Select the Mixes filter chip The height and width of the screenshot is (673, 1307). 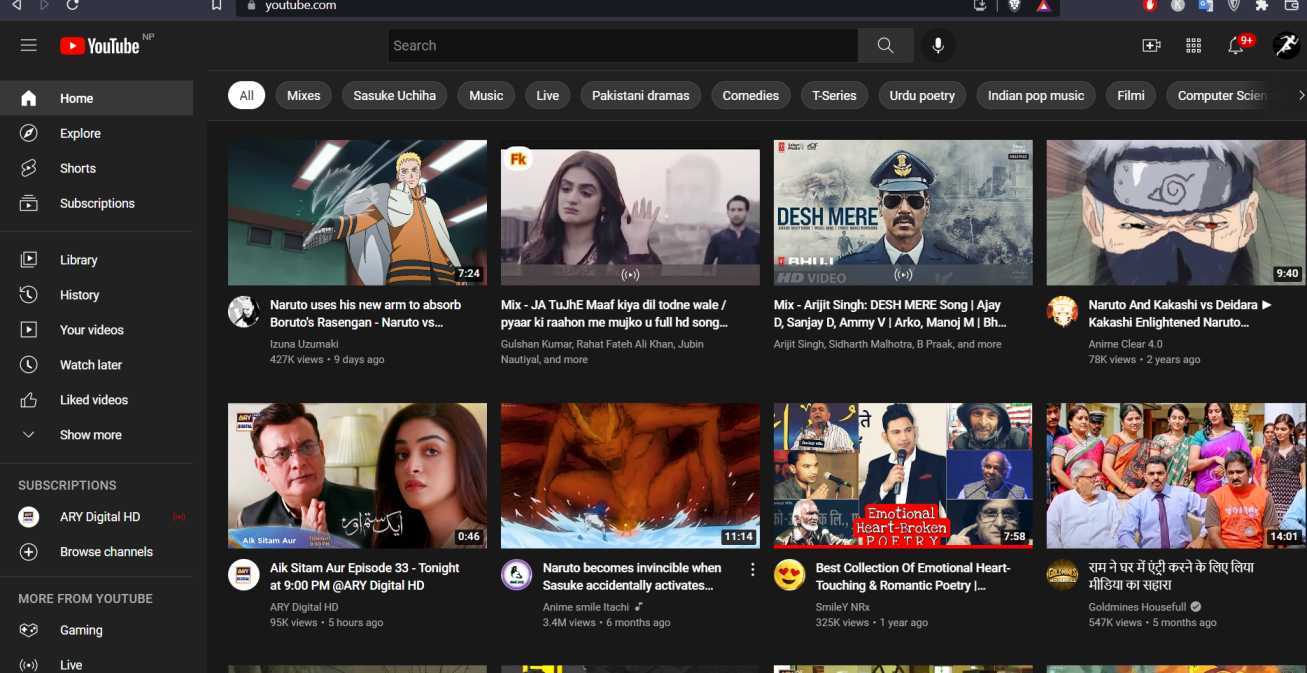[304, 96]
